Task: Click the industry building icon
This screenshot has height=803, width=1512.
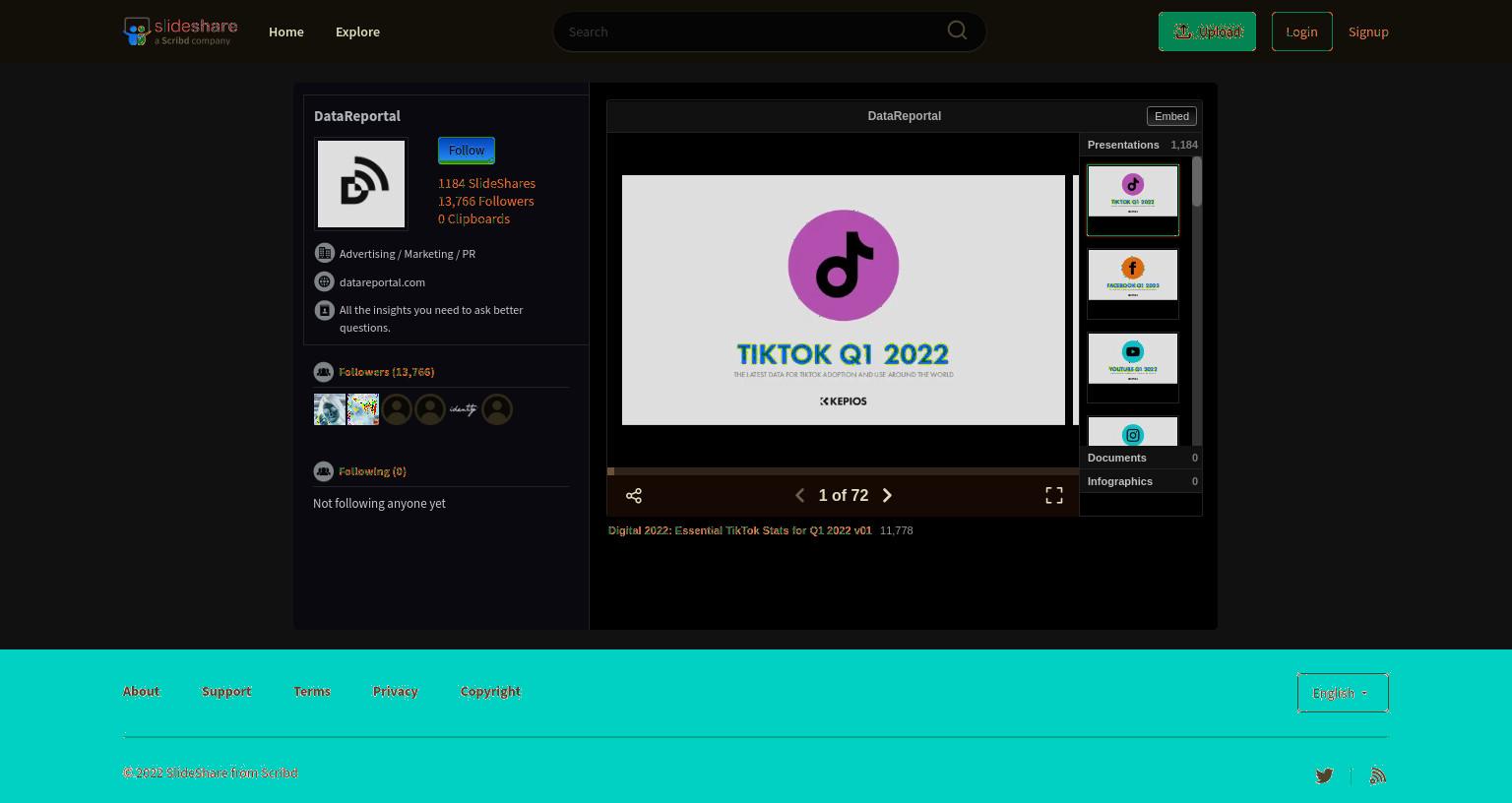Action: [x=324, y=253]
